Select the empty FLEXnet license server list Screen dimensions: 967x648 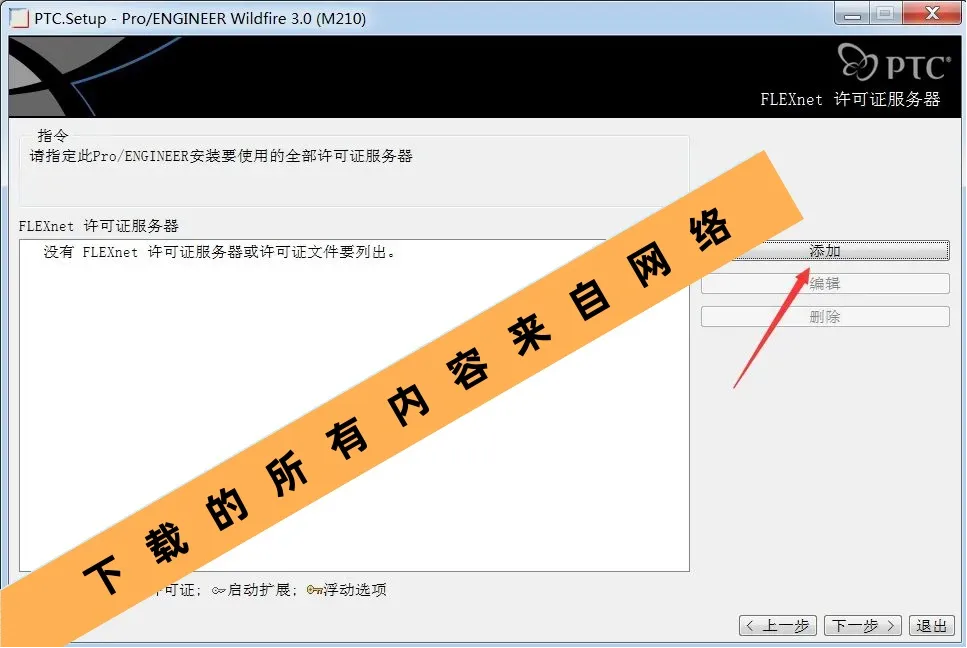(354, 406)
